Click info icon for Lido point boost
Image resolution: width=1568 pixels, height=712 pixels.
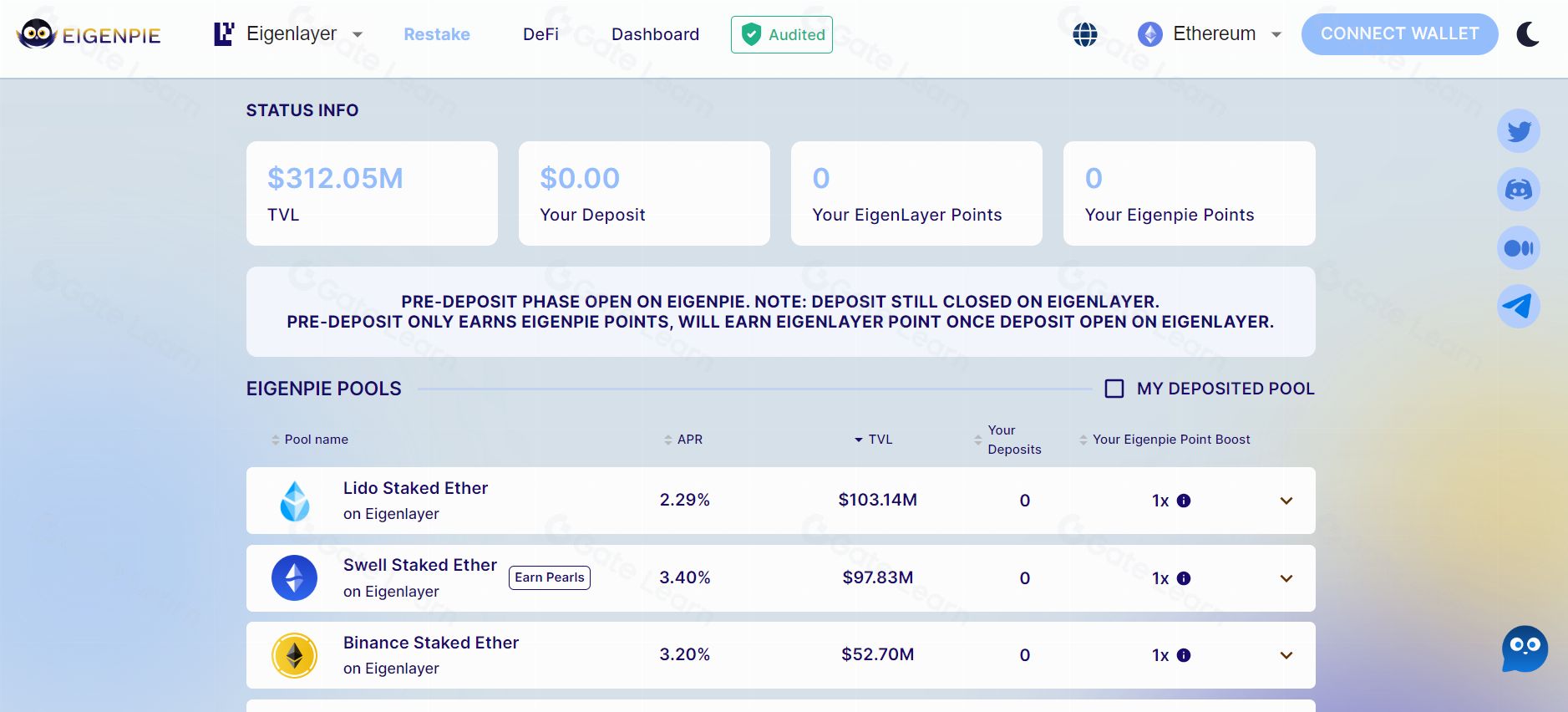click(x=1184, y=501)
